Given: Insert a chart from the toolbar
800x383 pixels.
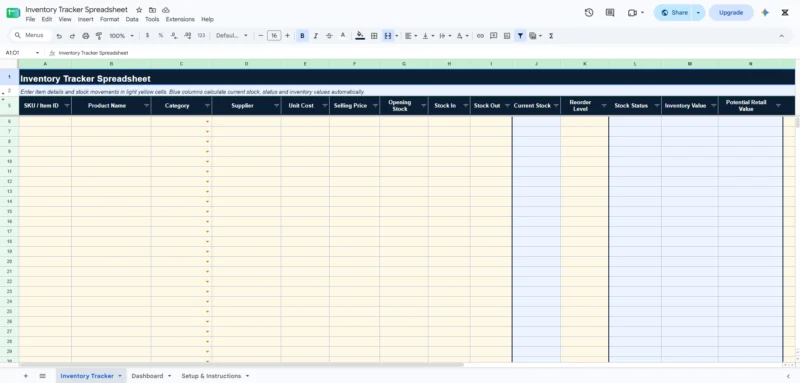Looking at the screenshot, I should 507,36.
